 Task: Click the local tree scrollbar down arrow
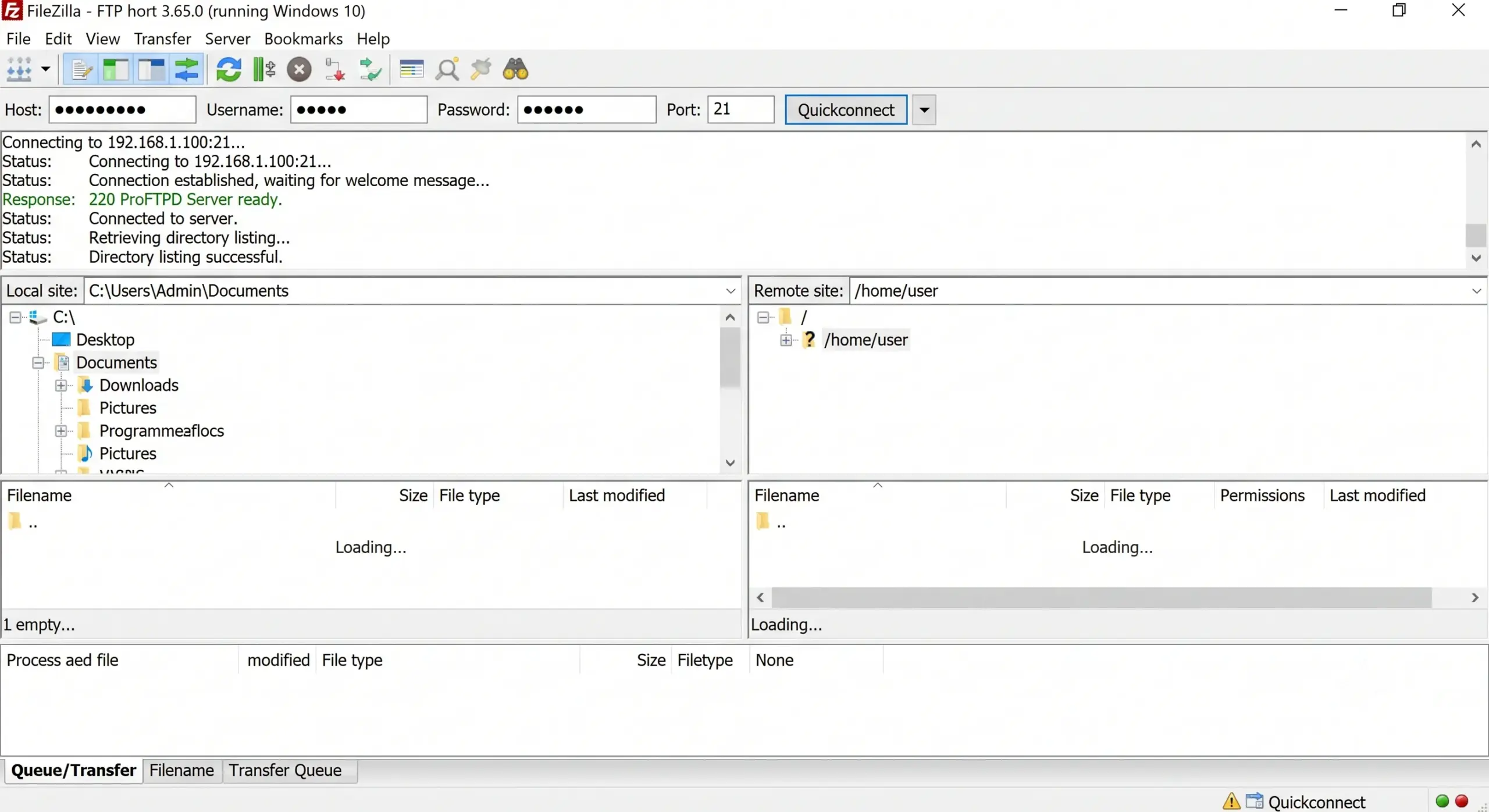730,463
